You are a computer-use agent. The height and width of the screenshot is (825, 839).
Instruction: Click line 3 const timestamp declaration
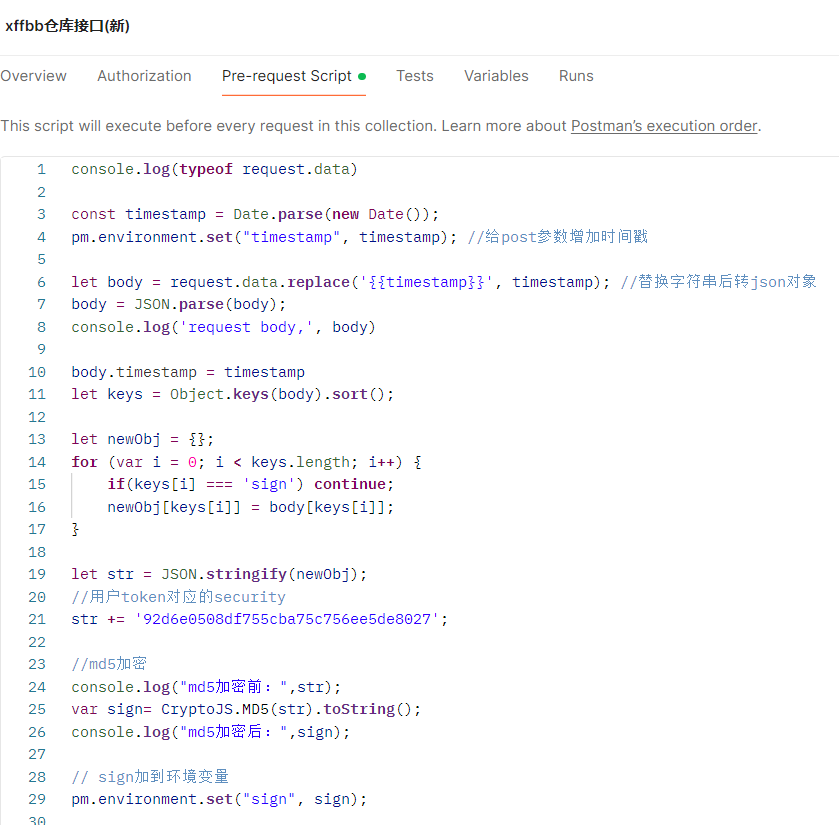pos(255,214)
